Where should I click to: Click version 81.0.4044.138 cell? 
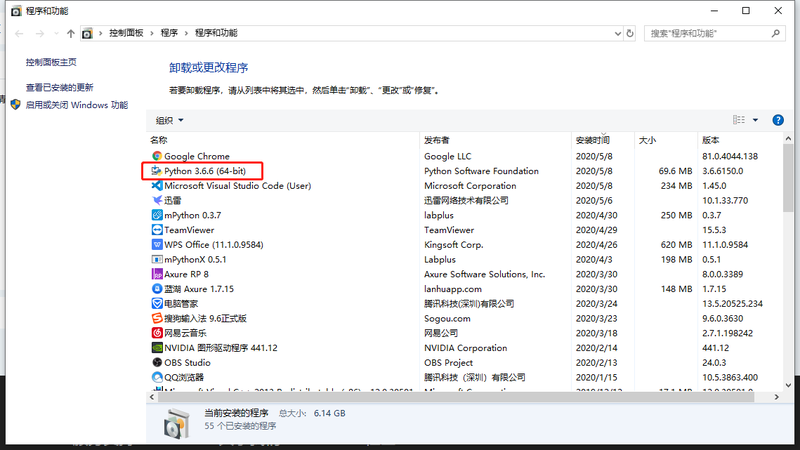tap(730, 156)
